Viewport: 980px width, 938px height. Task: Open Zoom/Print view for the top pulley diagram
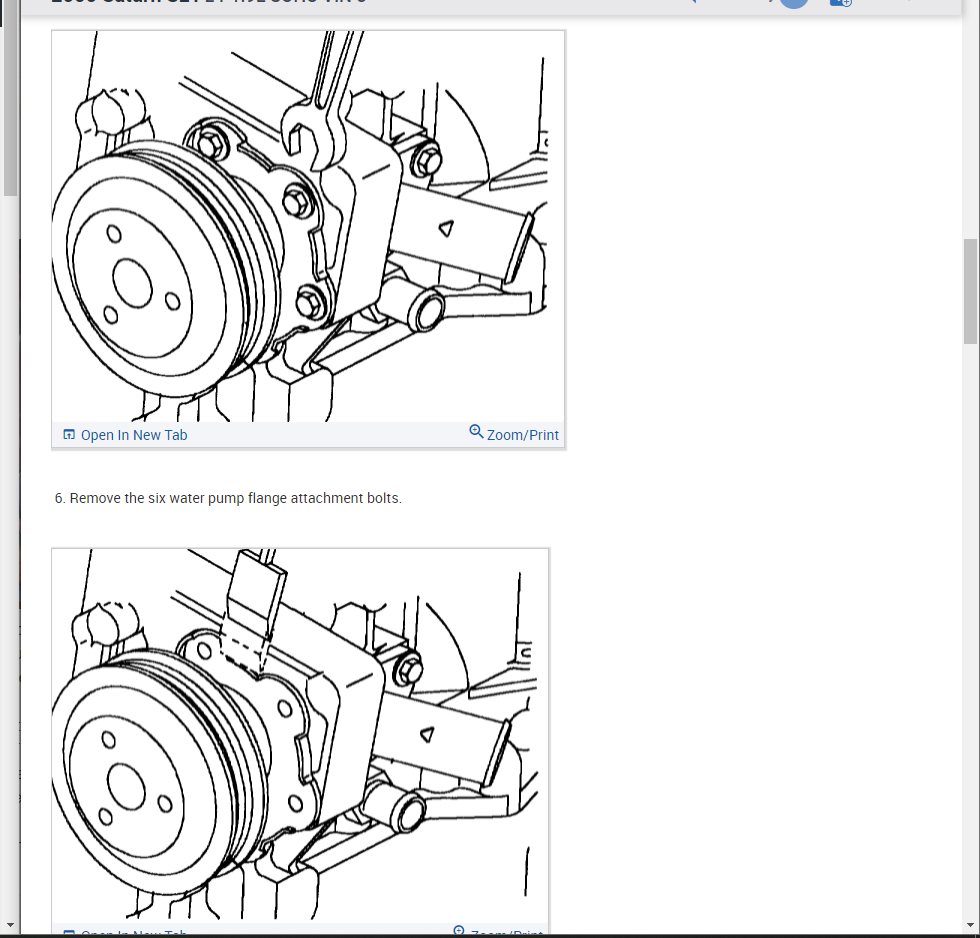(x=513, y=434)
